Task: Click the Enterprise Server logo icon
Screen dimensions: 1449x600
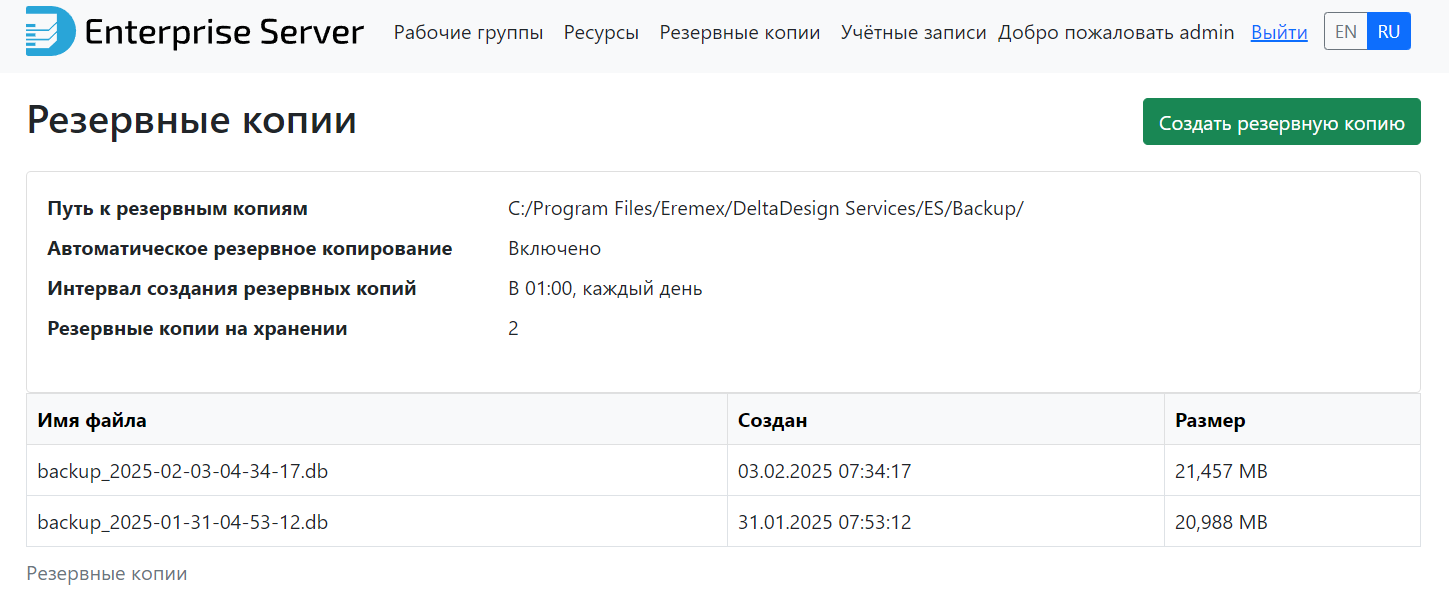Action: point(50,31)
